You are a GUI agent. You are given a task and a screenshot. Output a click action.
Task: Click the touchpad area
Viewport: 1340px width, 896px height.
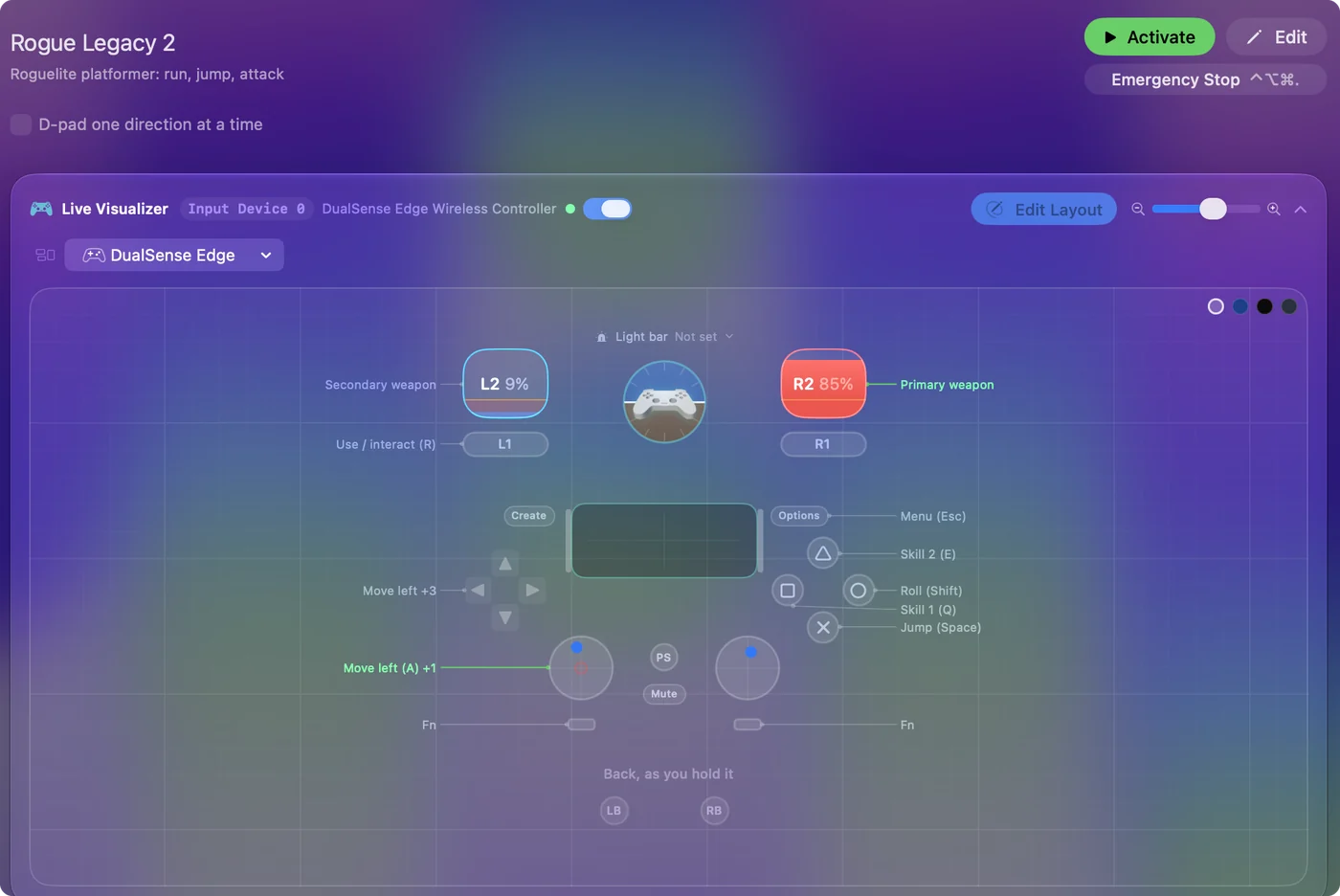tap(664, 541)
